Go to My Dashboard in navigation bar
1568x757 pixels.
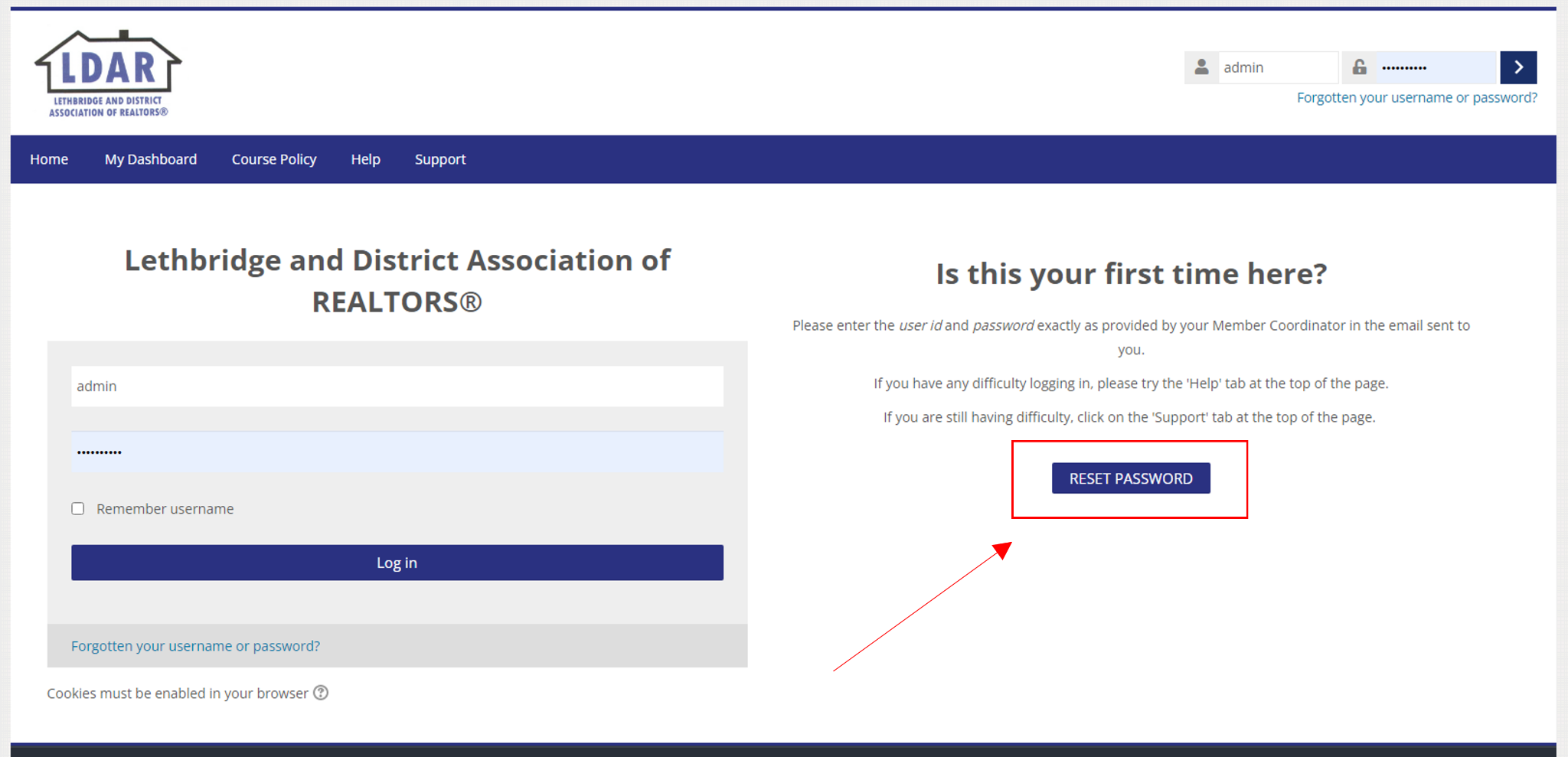coord(151,159)
